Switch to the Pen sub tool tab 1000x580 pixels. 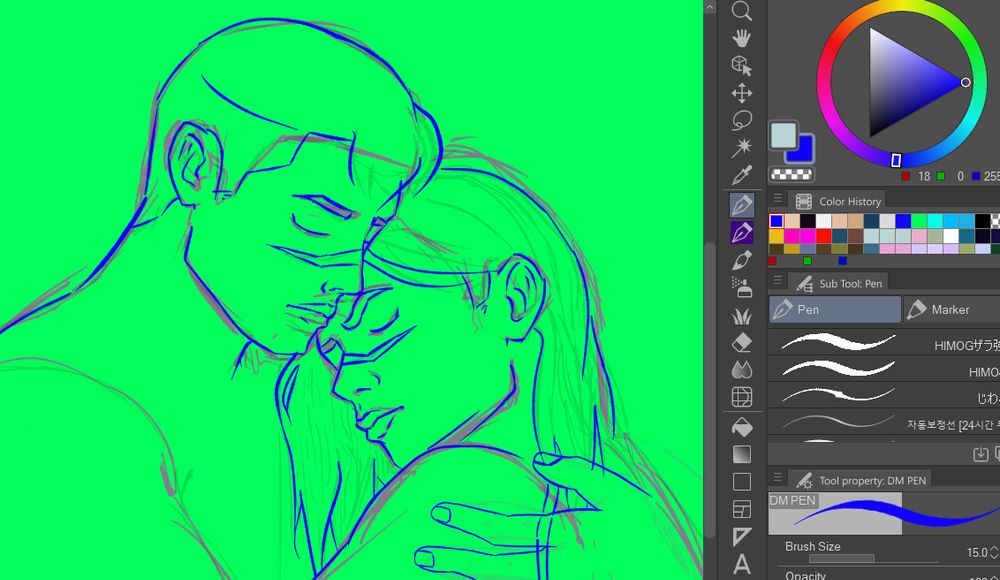tap(833, 310)
